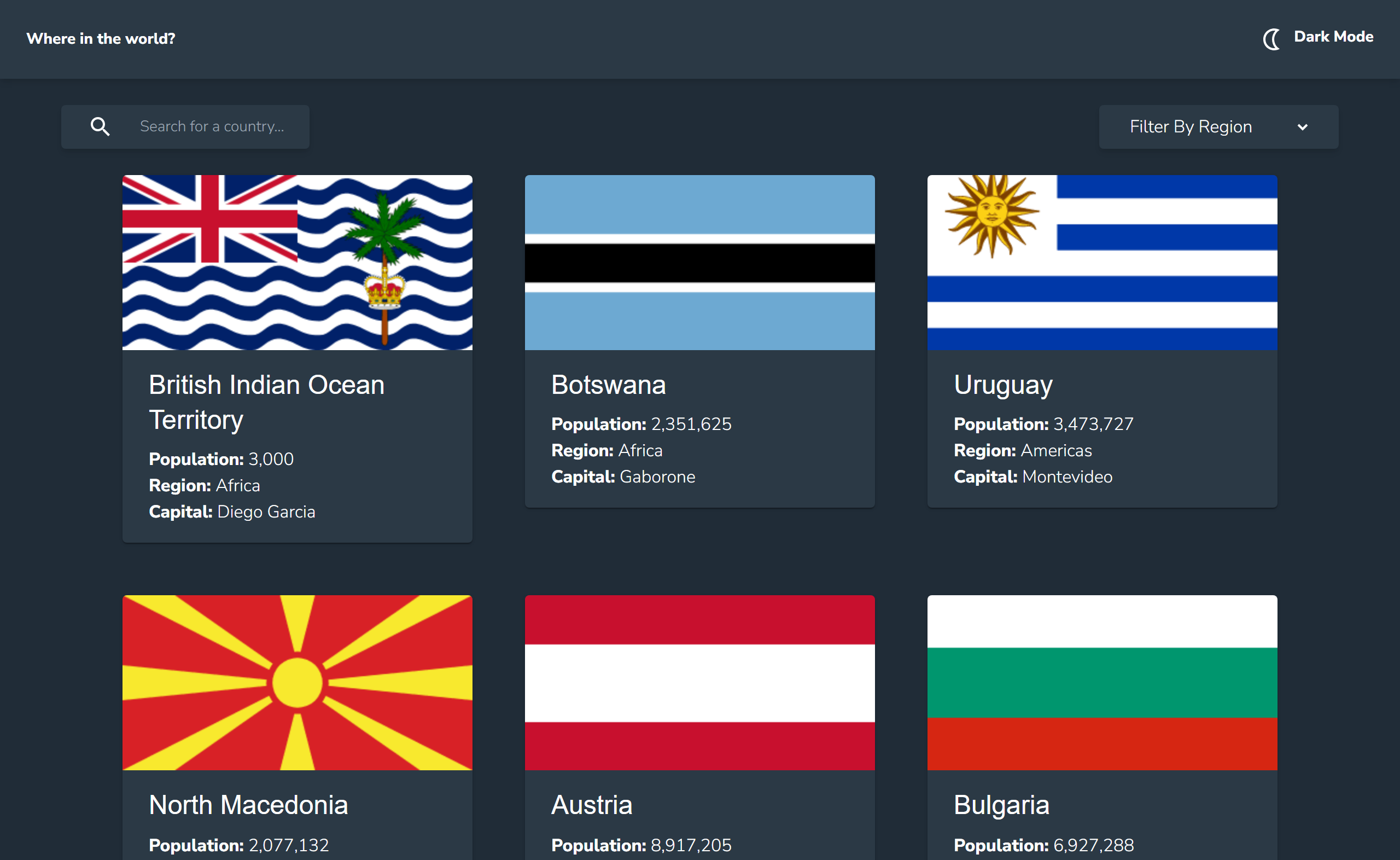Click Population: 3,000 text
The image size is (1400, 860).
pos(221,459)
